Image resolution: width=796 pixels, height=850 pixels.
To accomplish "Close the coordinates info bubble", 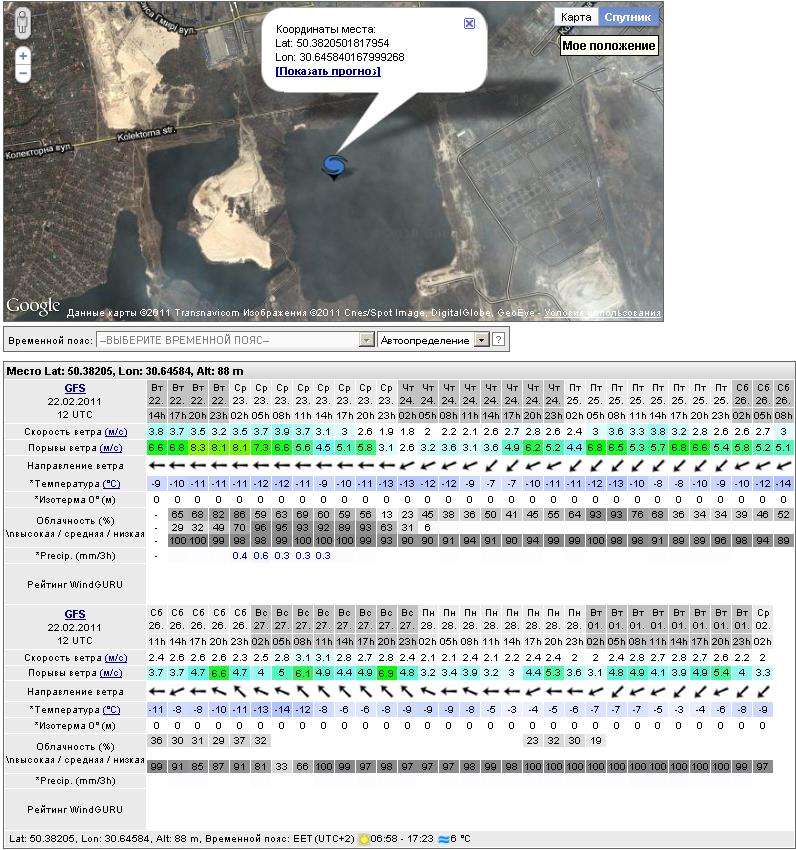I will (x=469, y=24).
